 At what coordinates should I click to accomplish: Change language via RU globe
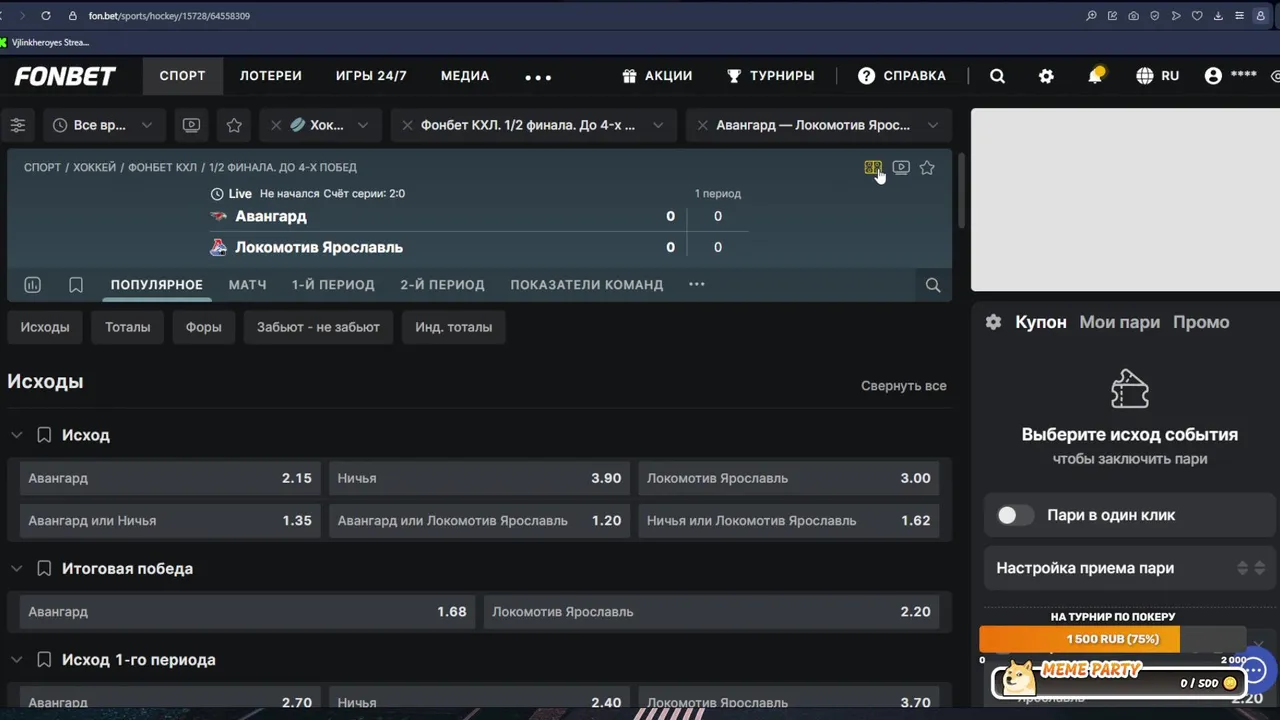[1158, 76]
